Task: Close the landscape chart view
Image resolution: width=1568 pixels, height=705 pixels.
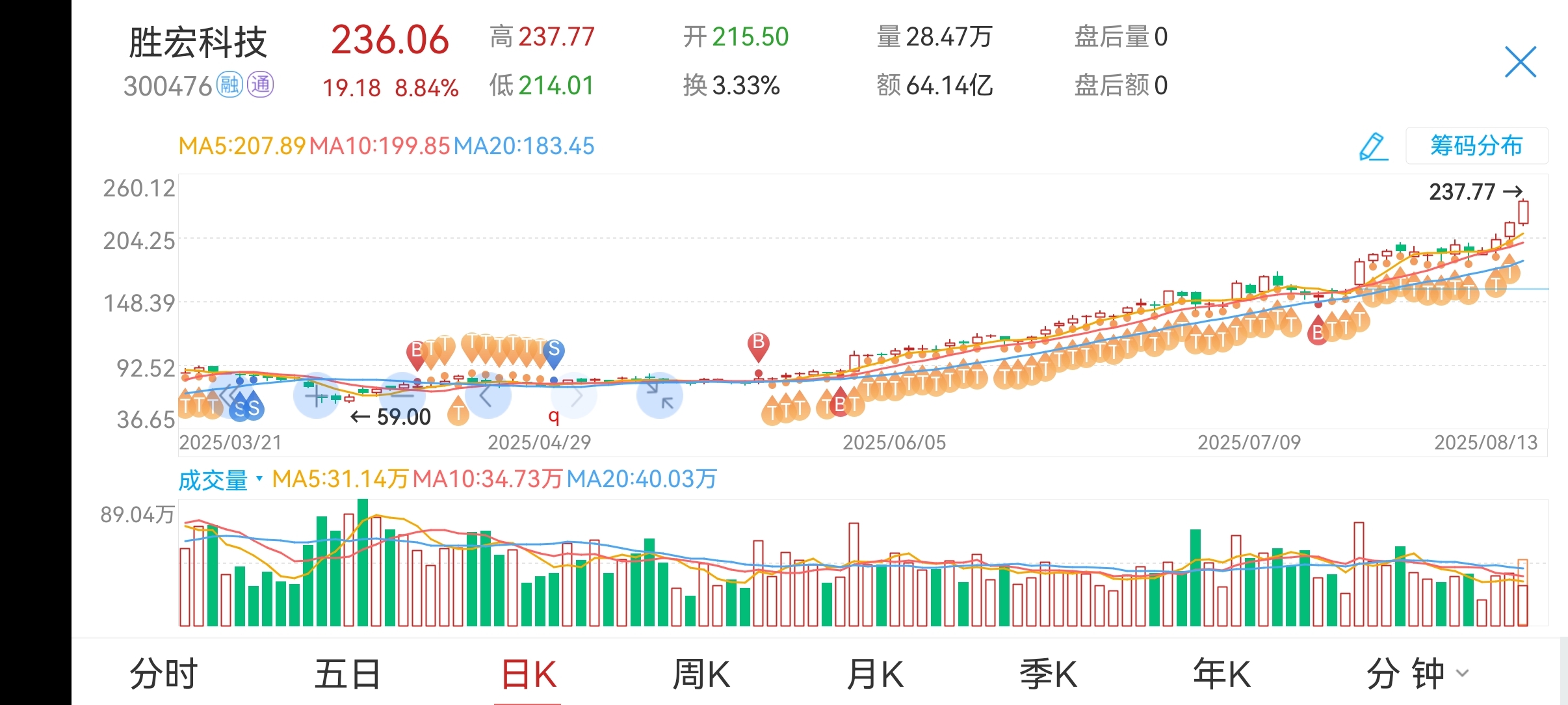Action: click(1521, 62)
